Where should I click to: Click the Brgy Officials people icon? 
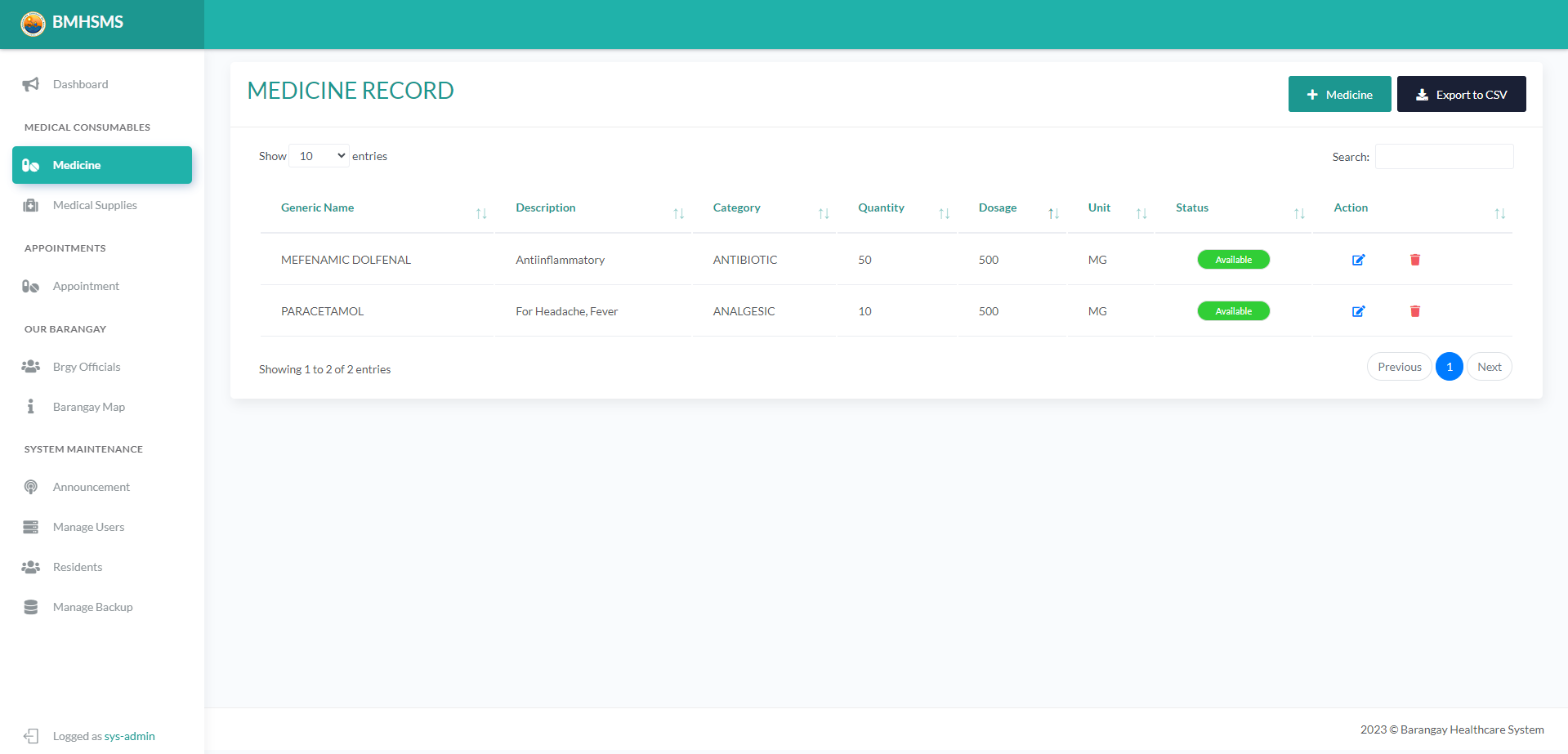30,366
